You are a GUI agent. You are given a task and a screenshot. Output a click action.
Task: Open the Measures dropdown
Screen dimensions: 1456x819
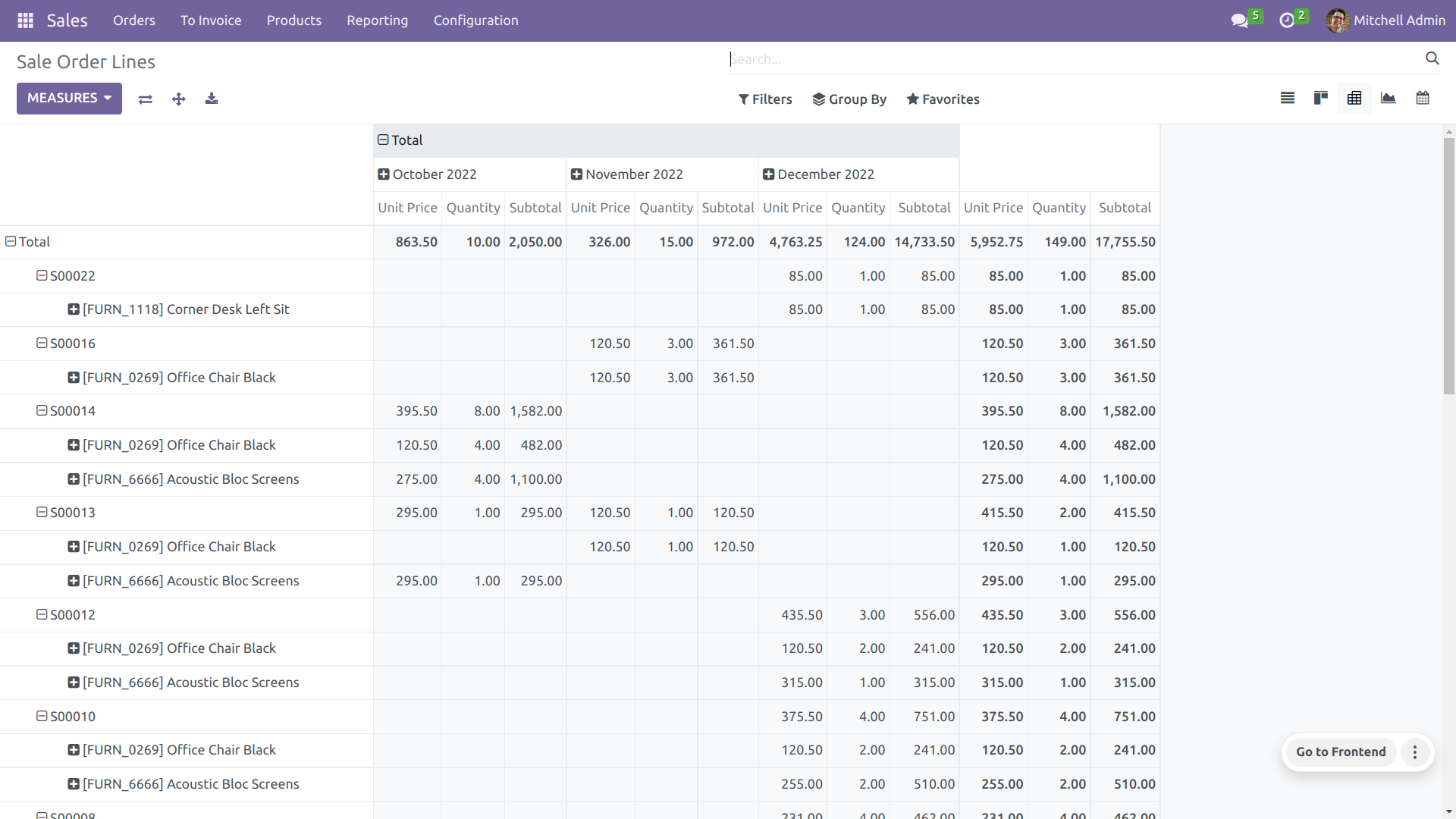[x=69, y=99]
